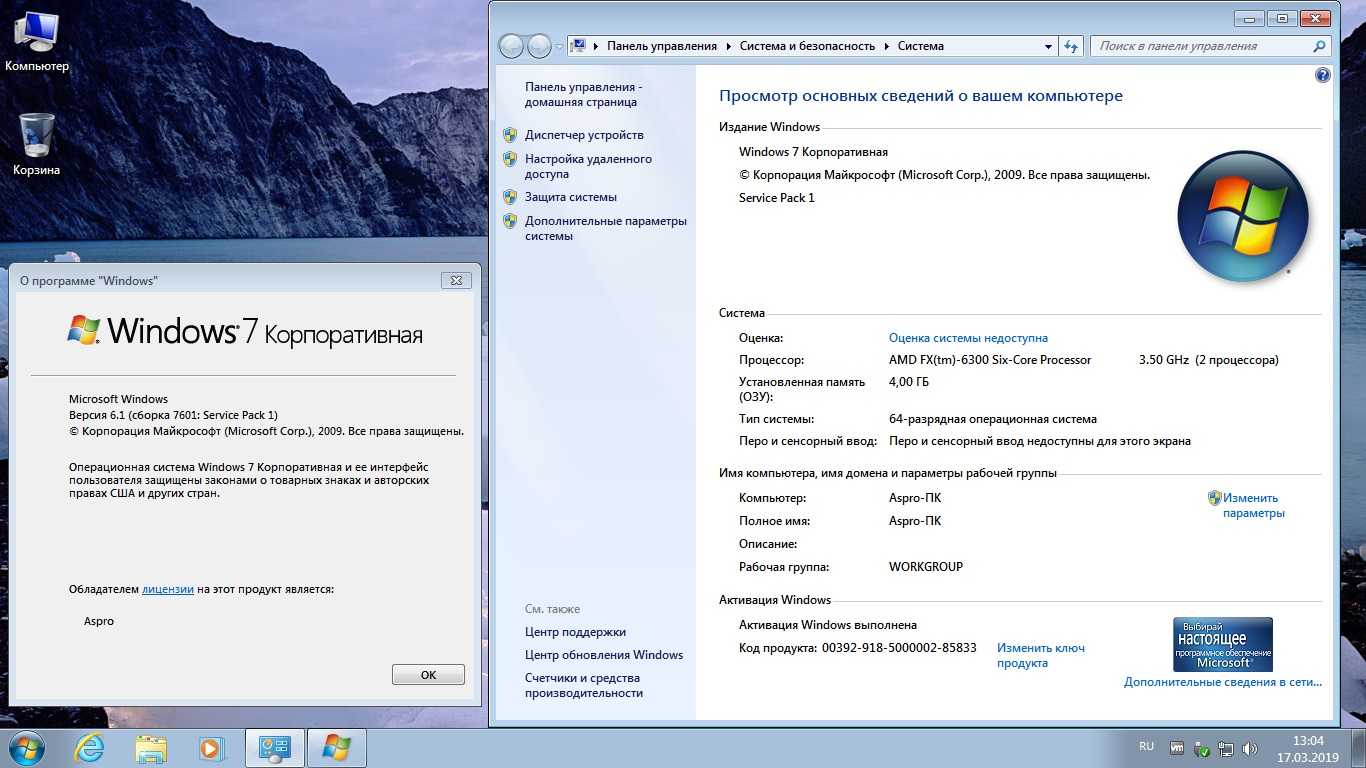Close the About Windows dialog
This screenshot has height=768, width=1366.
(x=456, y=281)
